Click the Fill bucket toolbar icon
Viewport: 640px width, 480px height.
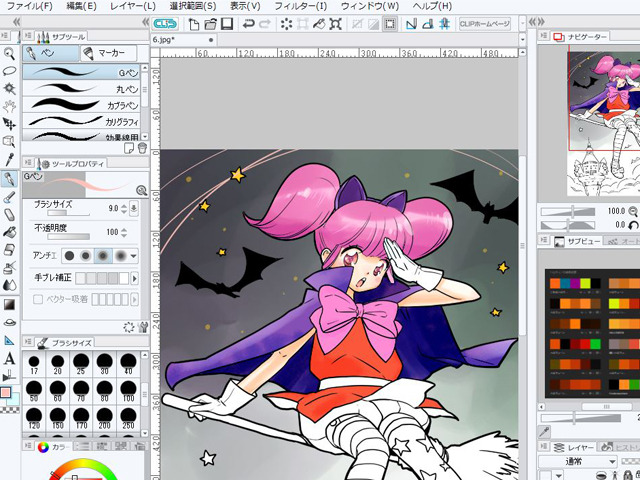[319, 24]
